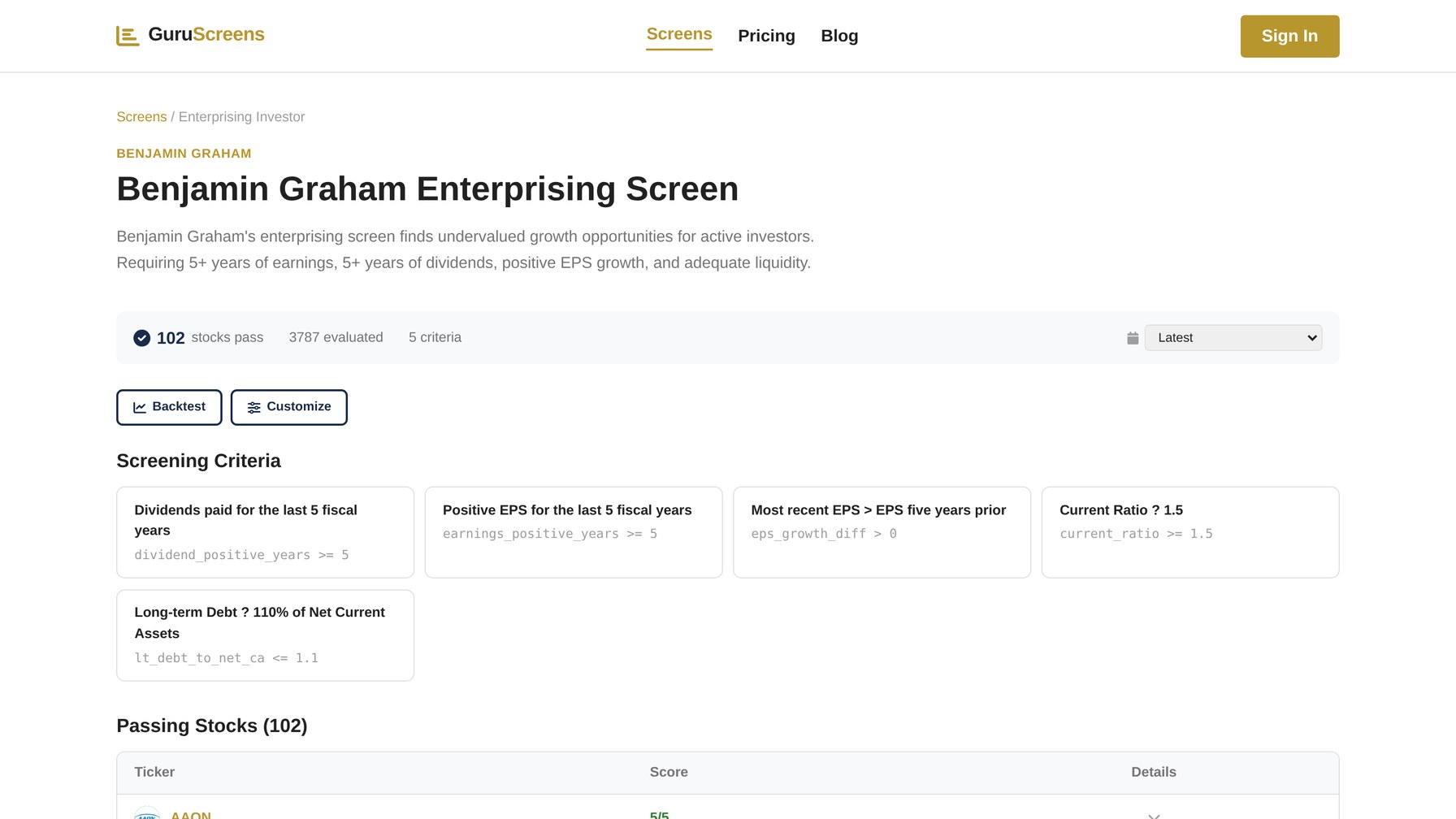
Task: Select the Positive EPS criteria card
Action: coord(574,532)
